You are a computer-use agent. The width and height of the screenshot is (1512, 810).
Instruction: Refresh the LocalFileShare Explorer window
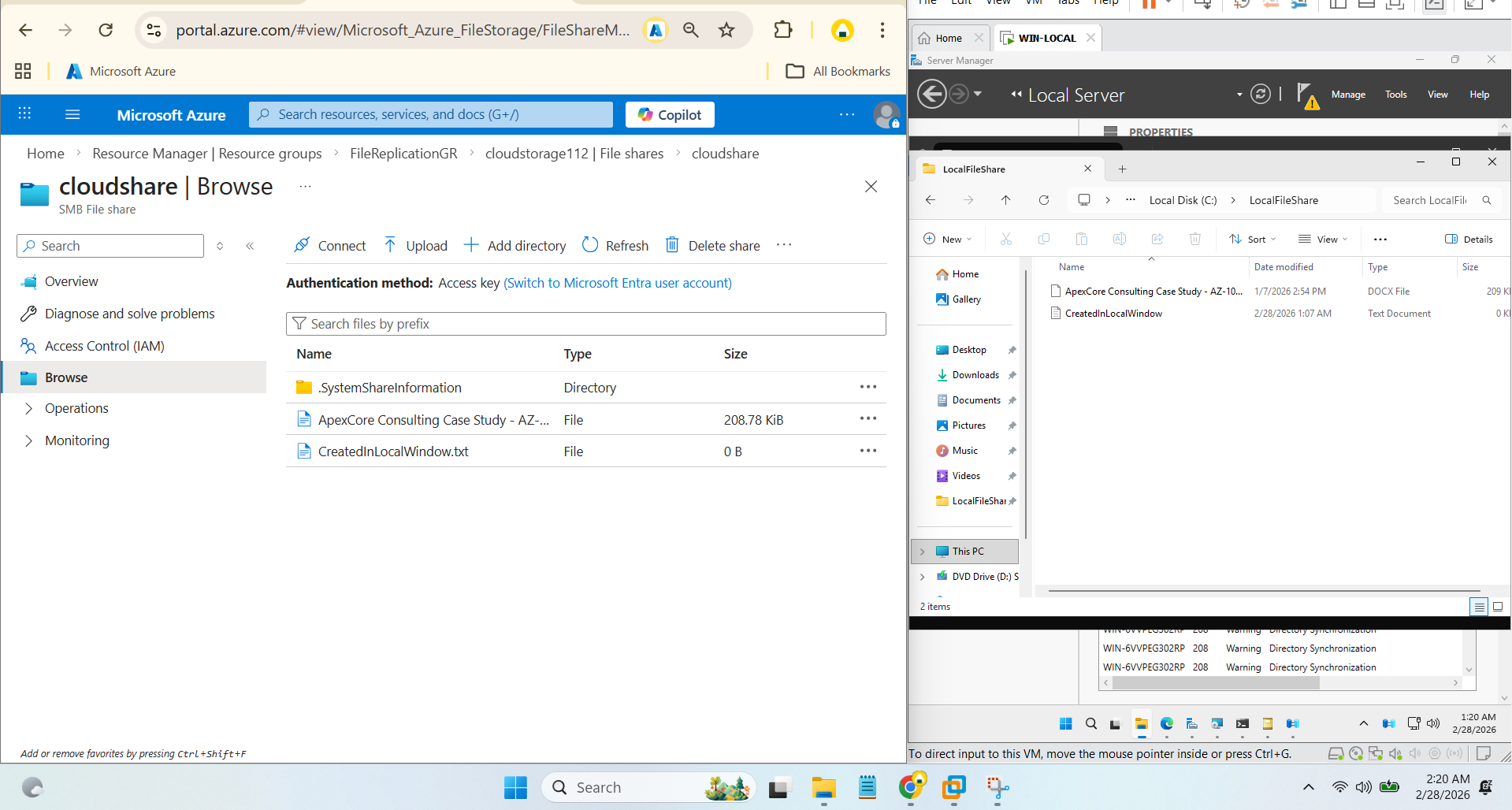tap(1044, 200)
